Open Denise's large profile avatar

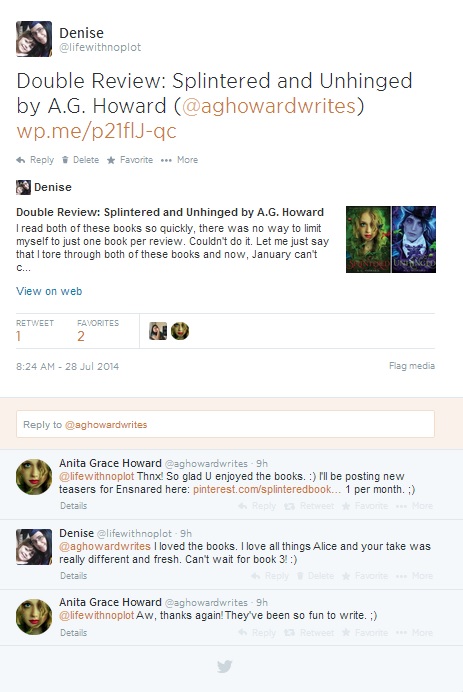[34, 39]
